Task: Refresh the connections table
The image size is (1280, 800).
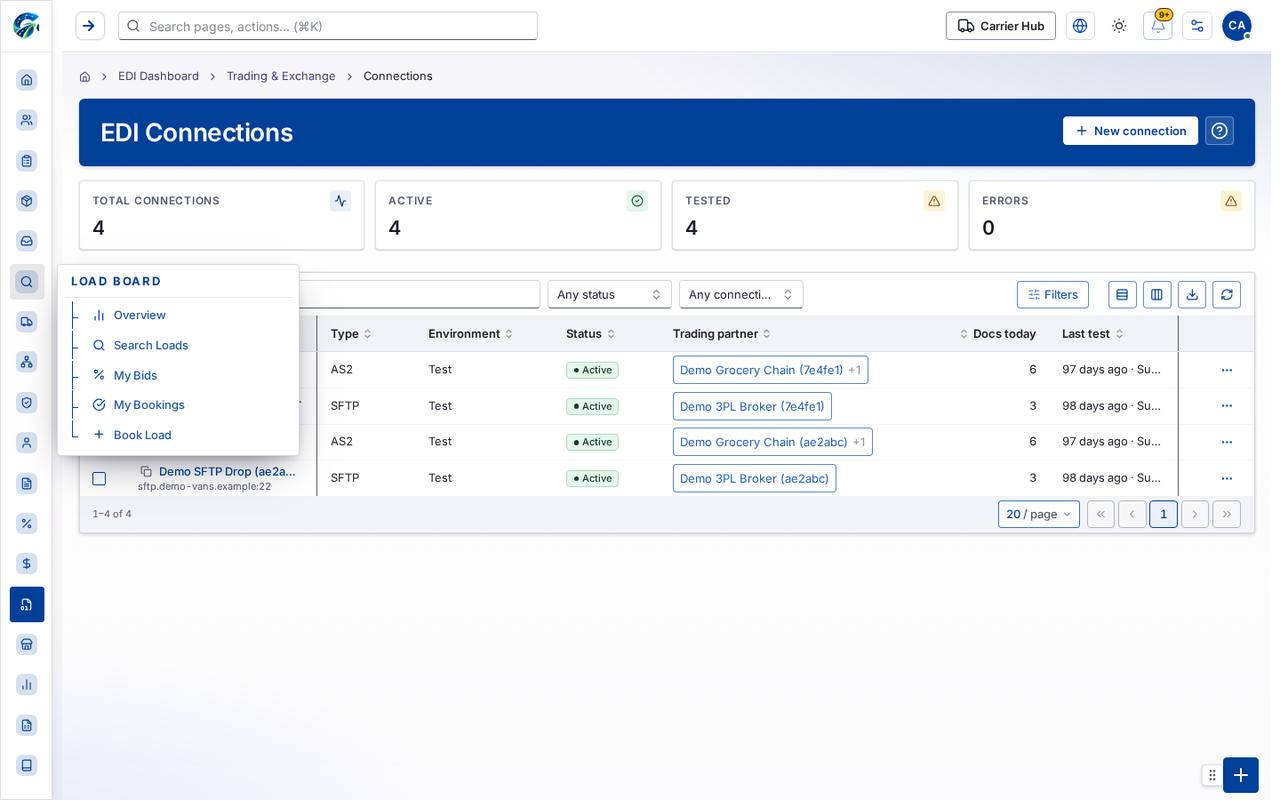Action: (x=1227, y=294)
